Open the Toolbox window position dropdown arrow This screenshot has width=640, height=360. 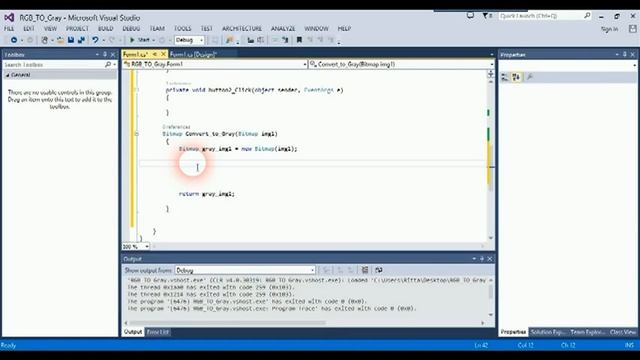97,54
